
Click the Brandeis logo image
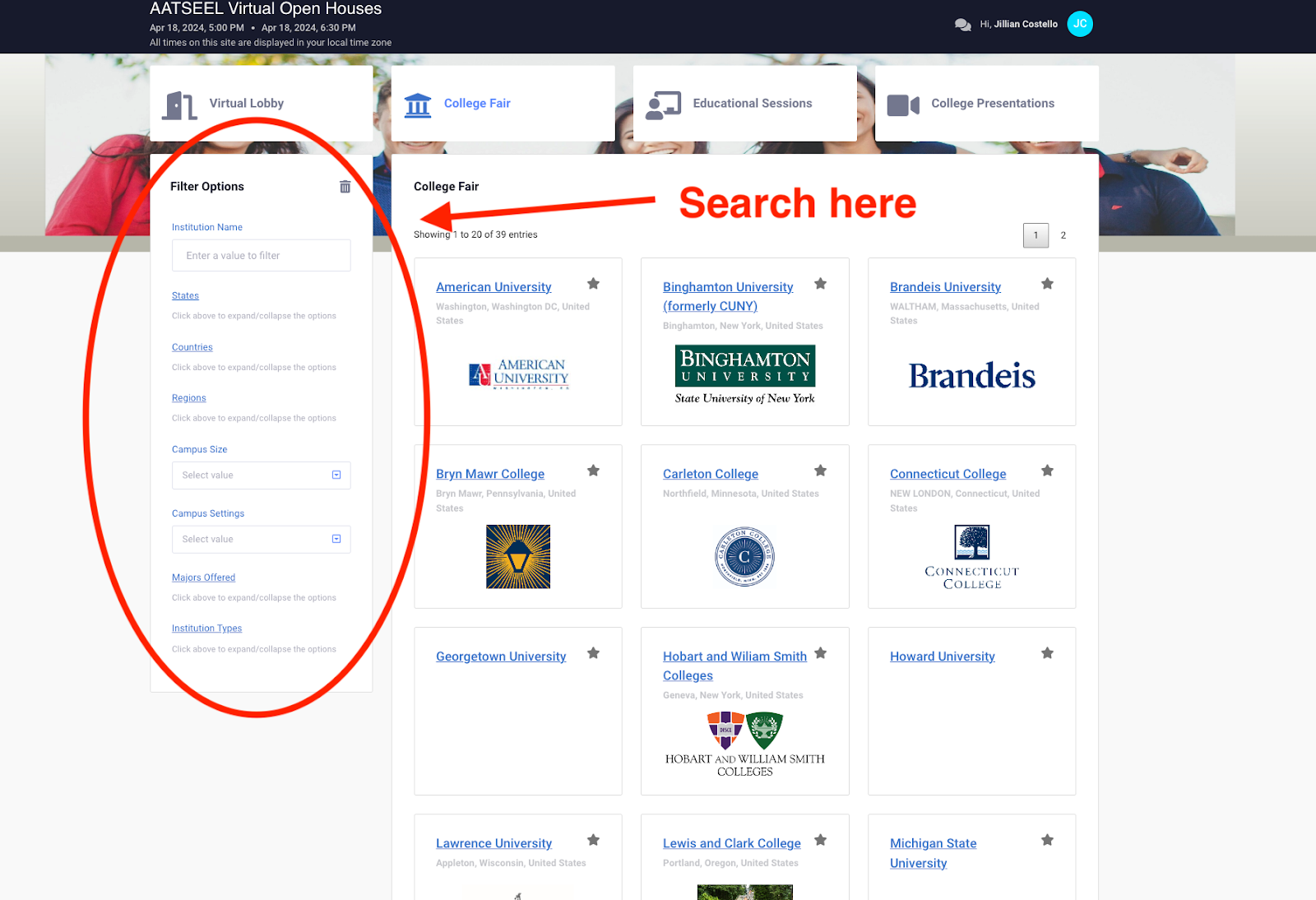971,376
